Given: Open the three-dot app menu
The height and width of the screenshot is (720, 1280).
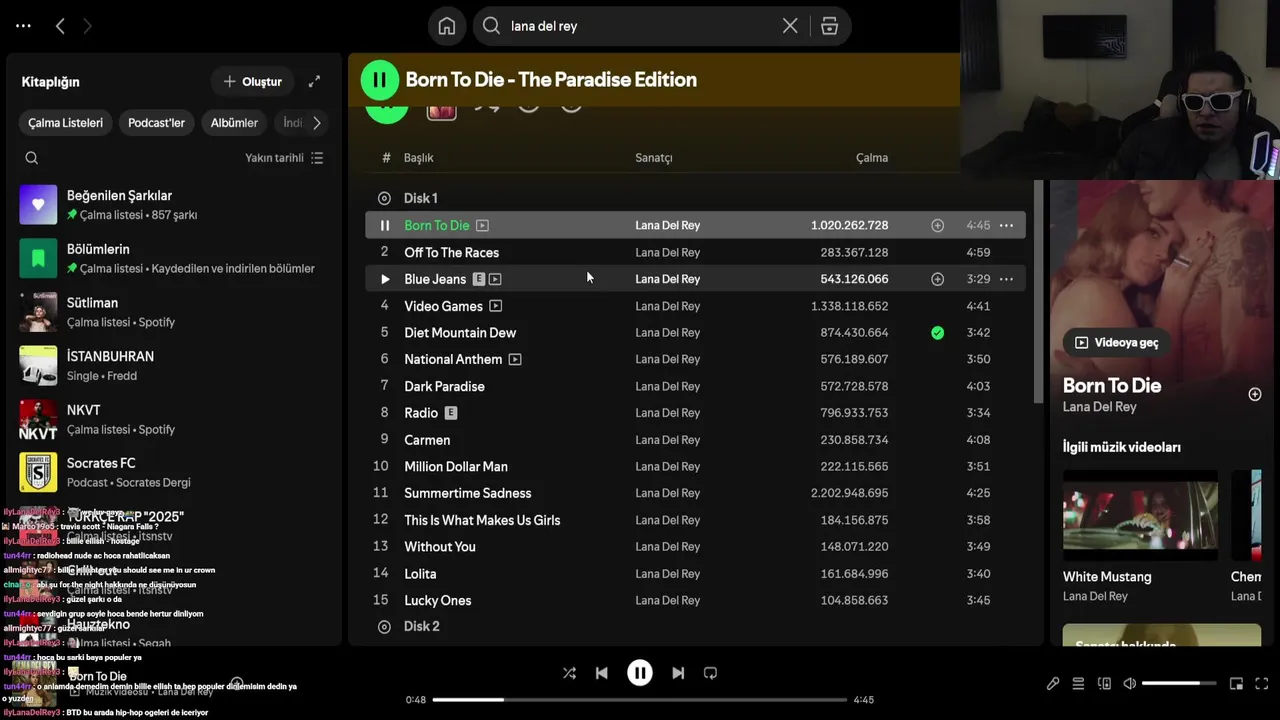Looking at the screenshot, I should click(x=24, y=26).
